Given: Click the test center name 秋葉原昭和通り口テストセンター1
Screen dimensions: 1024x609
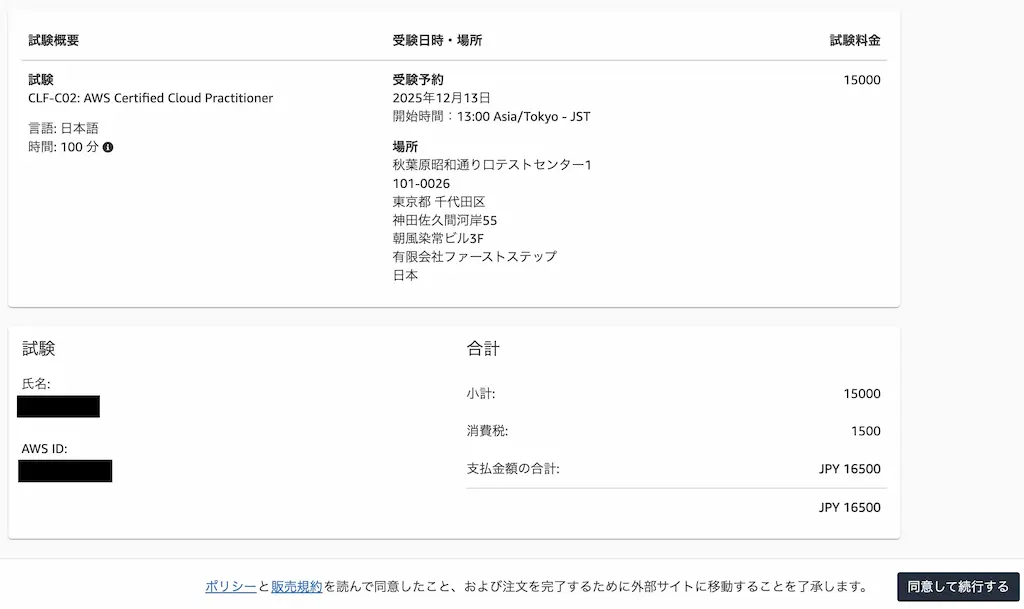Looking at the screenshot, I should click(x=492, y=164).
